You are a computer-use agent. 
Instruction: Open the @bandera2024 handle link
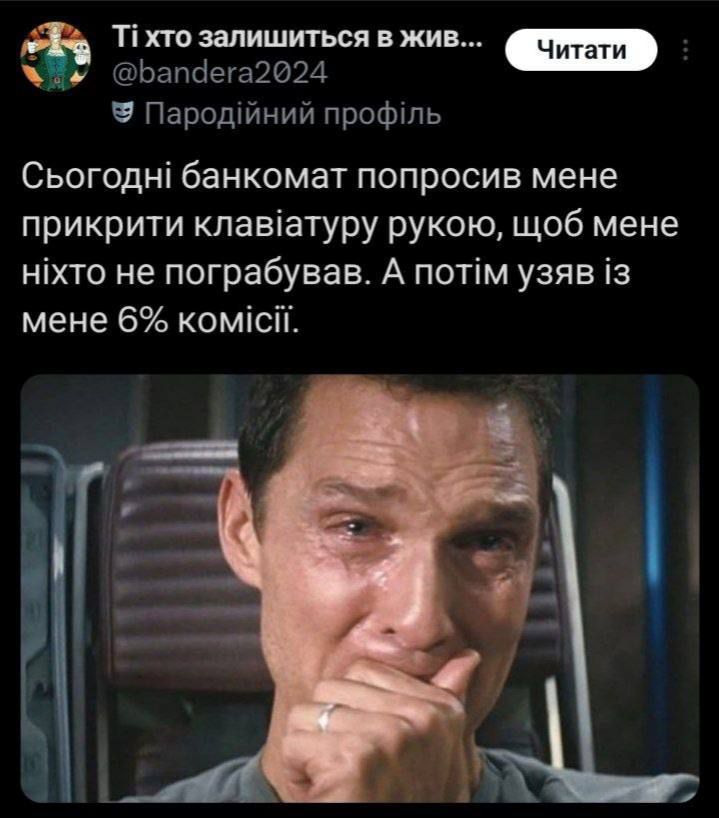pyautogui.click(x=220, y=73)
